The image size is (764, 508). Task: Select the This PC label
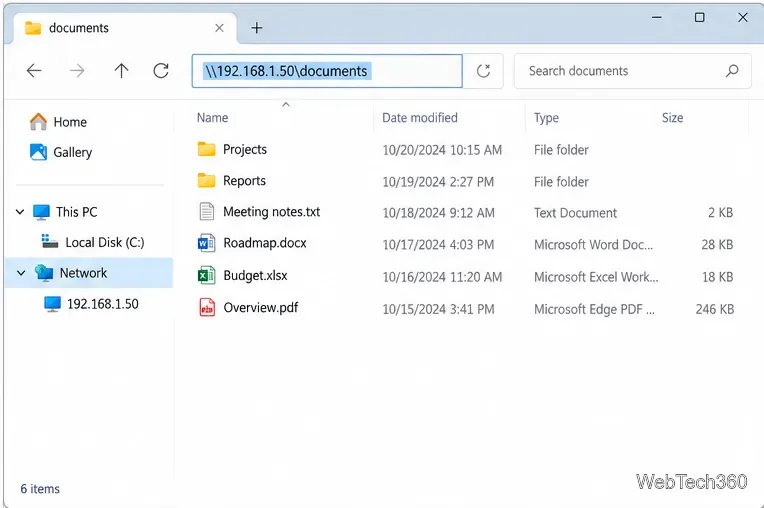click(76, 212)
